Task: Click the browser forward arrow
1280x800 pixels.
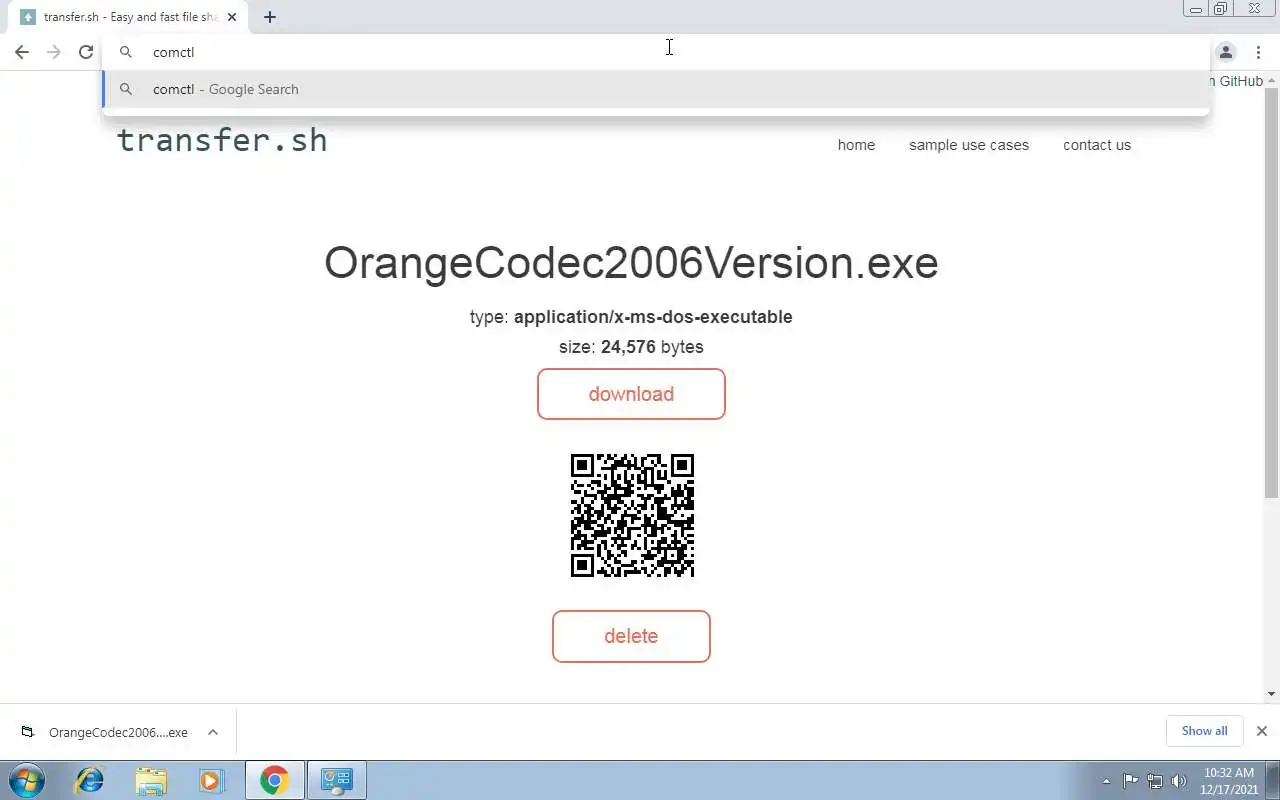Action: click(x=54, y=52)
